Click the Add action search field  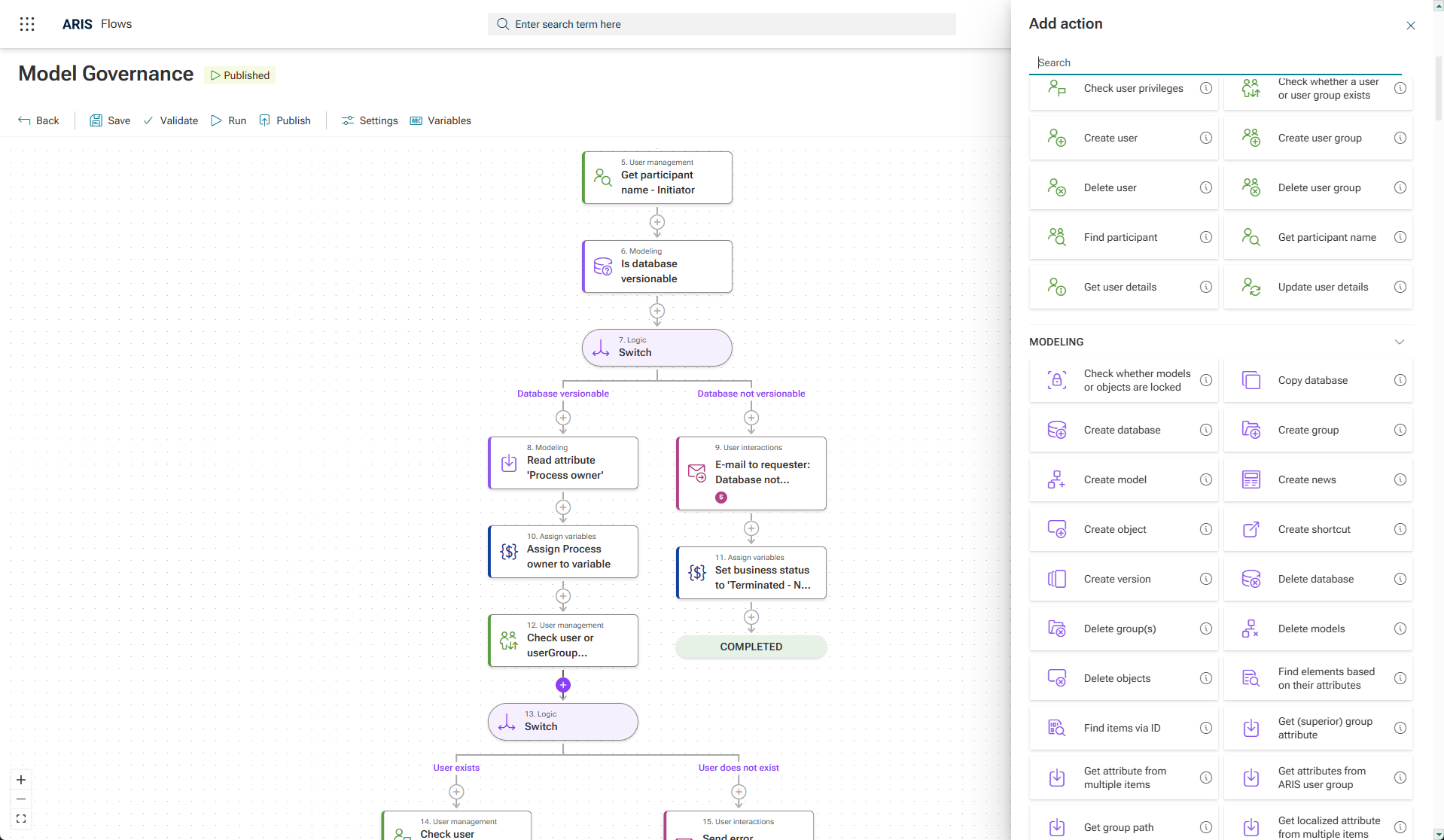[x=1214, y=62]
